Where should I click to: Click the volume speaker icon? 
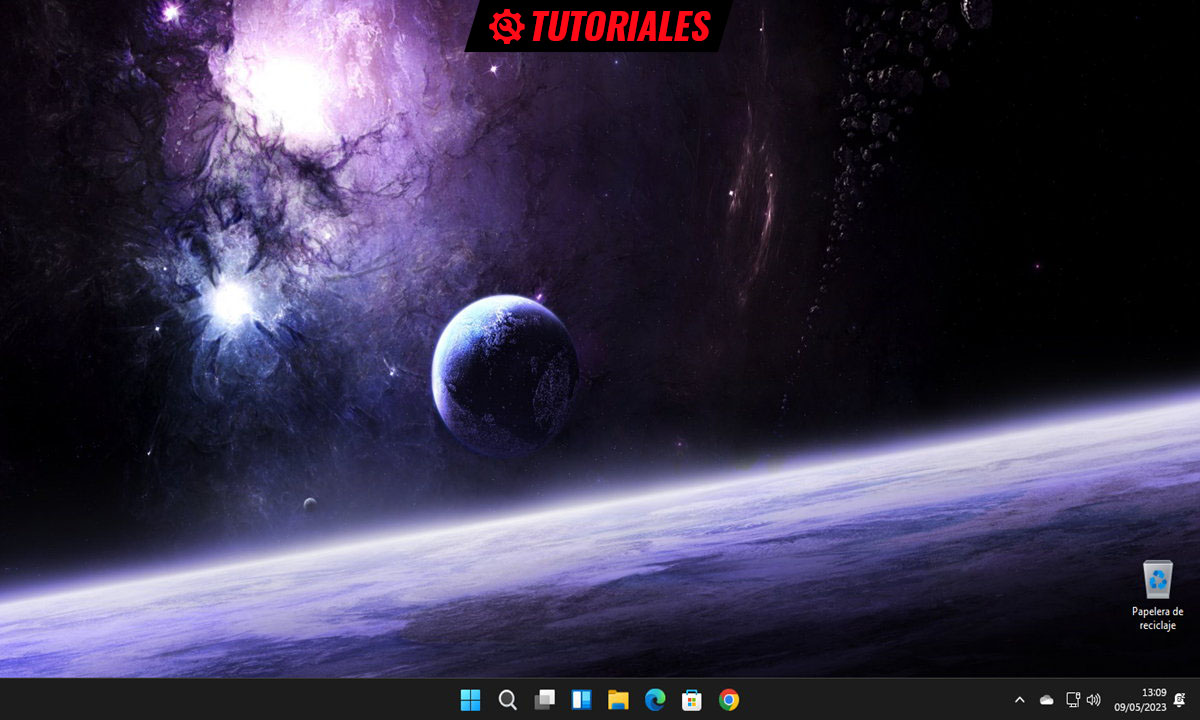tap(1093, 700)
